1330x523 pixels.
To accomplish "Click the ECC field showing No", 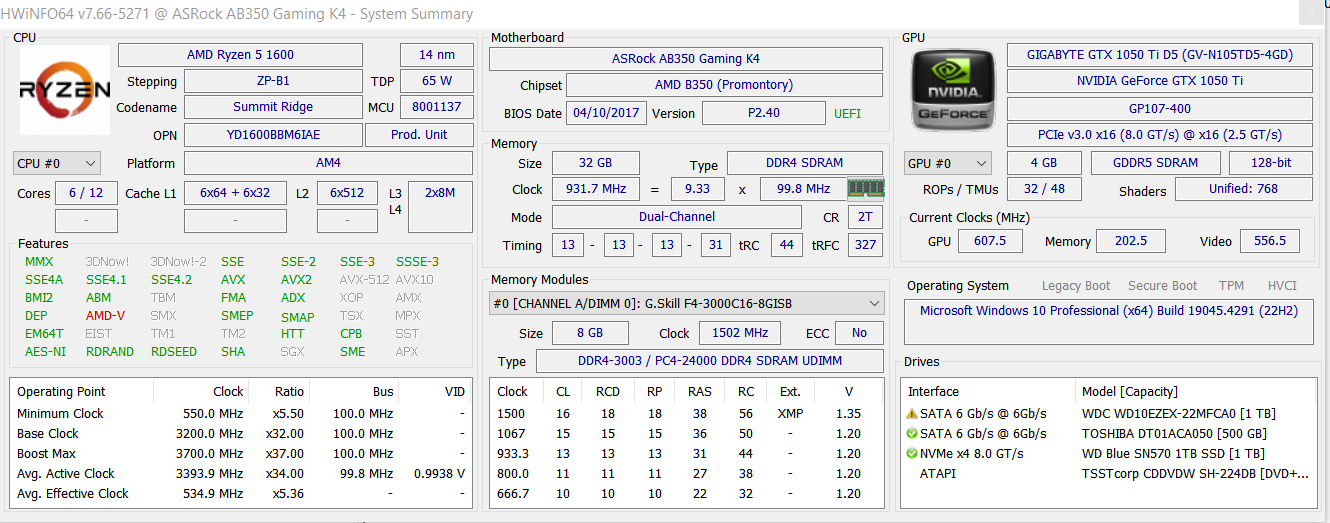I will click(x=859, y=333).
